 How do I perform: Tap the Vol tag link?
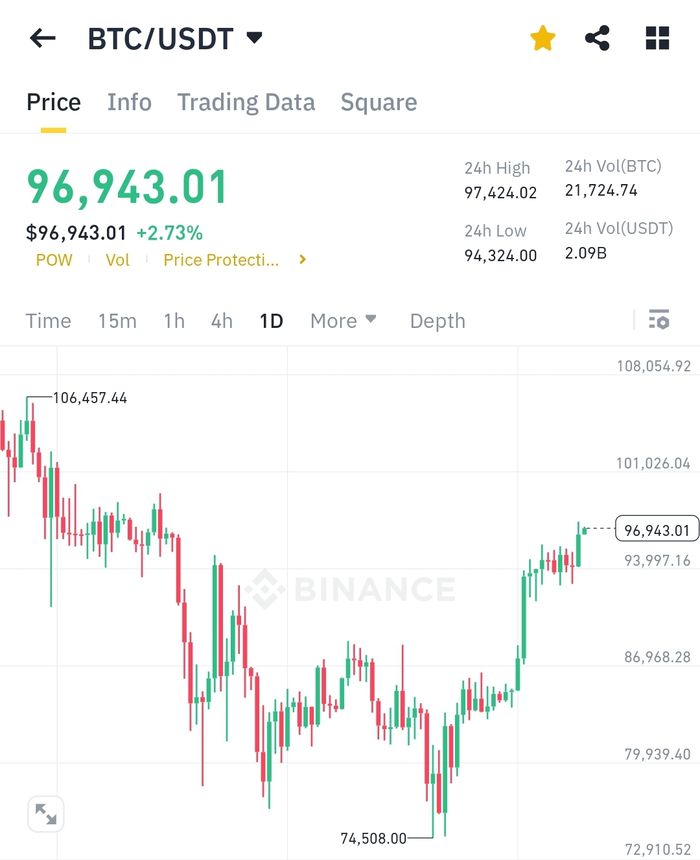tap(118, 260)
